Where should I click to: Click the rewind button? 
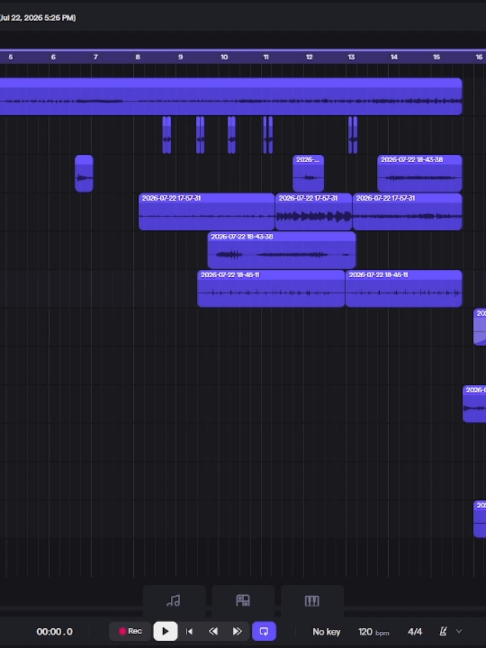(x=213, y=631)
